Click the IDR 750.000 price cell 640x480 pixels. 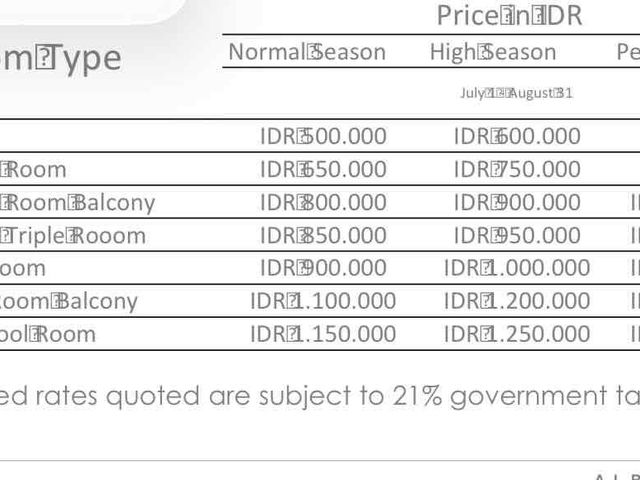[x=517, y=169]
